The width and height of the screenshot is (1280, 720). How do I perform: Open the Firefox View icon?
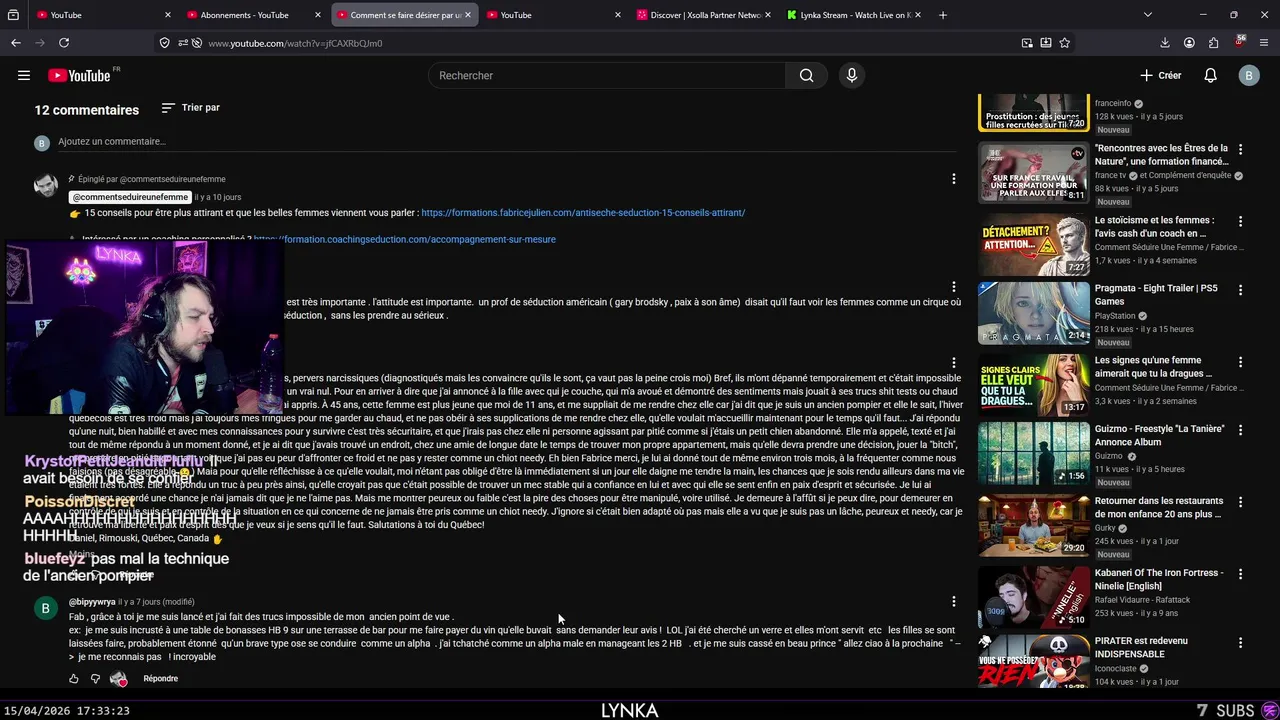pyautogui.click(x=14, y=15)
